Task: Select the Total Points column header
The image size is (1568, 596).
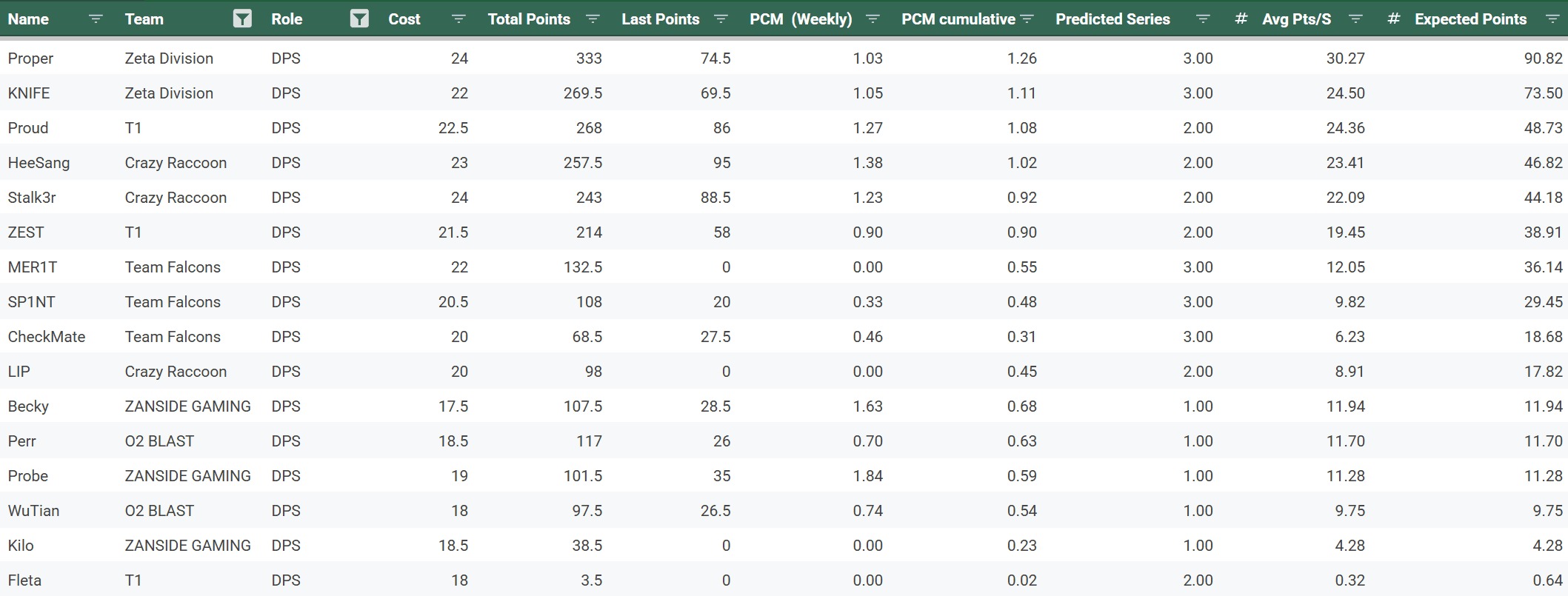Action: click(x=529, y=19)
